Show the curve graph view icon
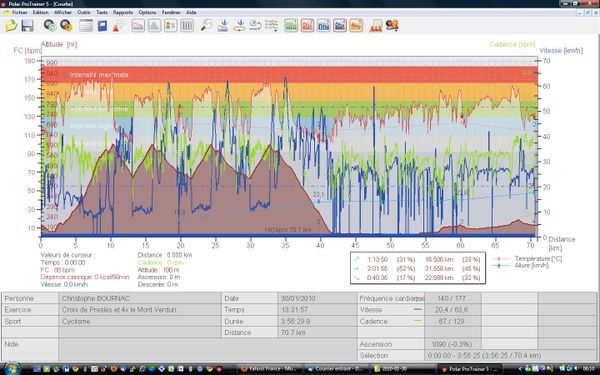Viewport: 600px width, 375px height. [138, 26]
